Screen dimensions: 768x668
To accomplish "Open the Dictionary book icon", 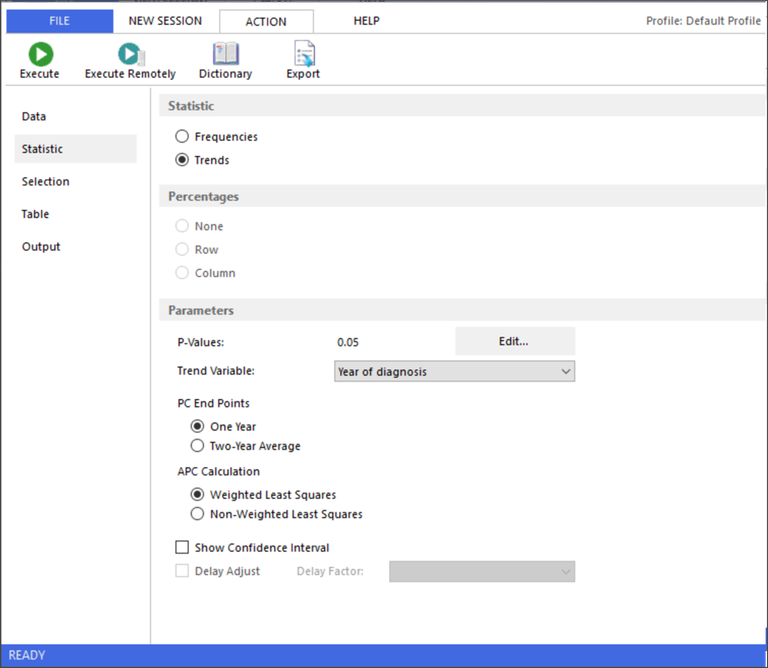I will click(x=226, y=55).
